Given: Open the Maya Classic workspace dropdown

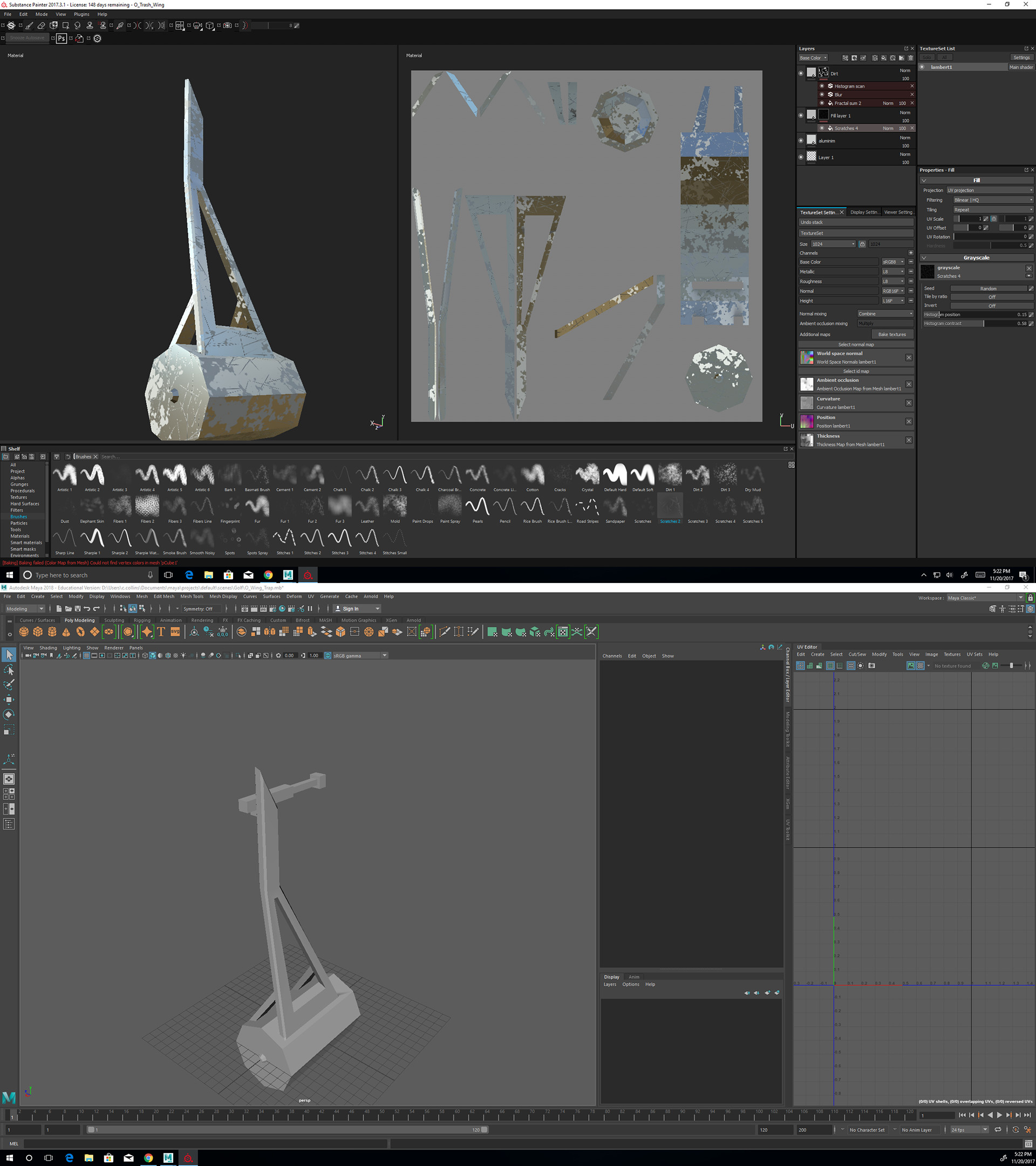Looking at the screenshot, I should 985,598.
